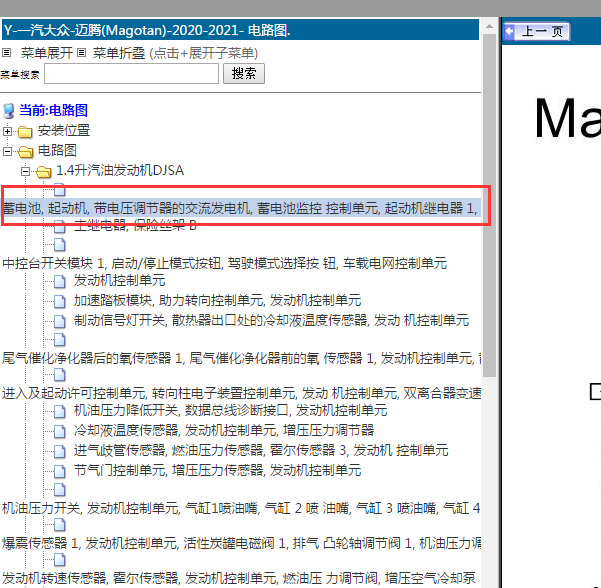Click document icon above 进入及起动许可控制单元 entry

(59, 375)
